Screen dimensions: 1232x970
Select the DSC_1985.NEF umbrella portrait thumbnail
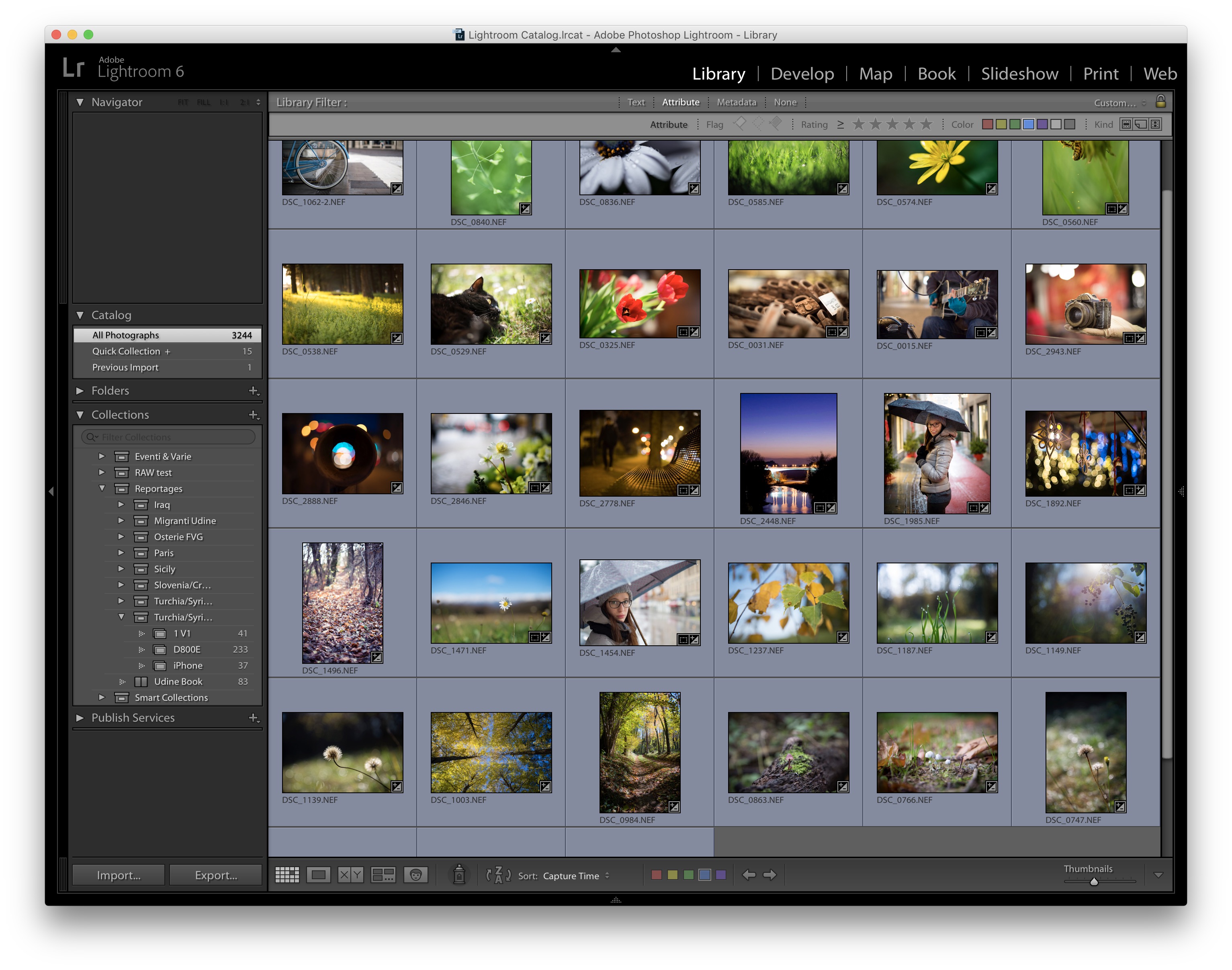pos(937,454)
